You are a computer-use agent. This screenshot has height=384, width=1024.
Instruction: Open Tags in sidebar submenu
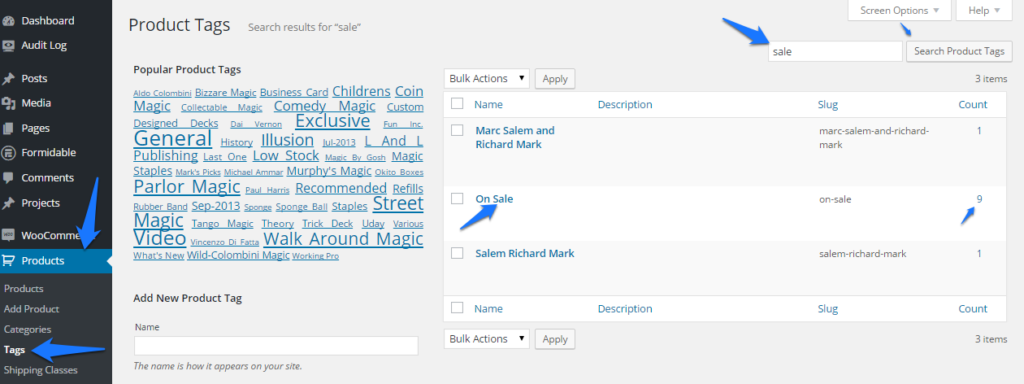(14, 349)
